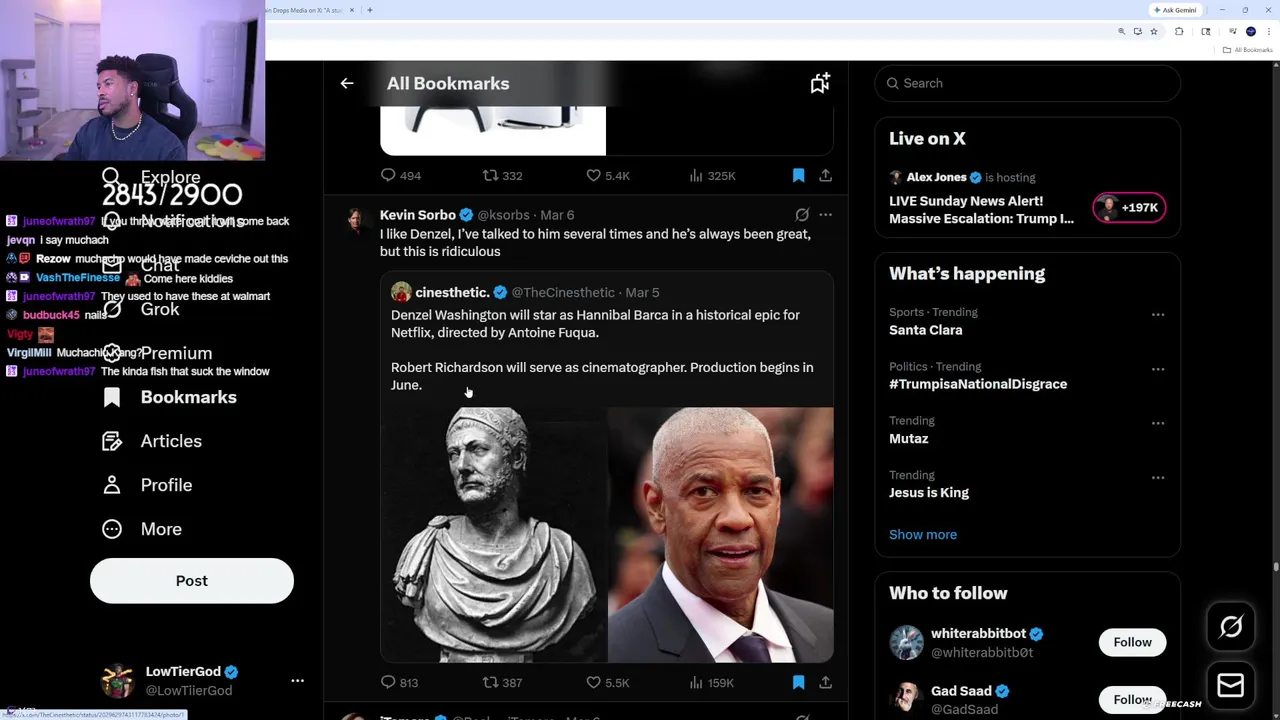Open options for #TrumpisaNationalDisgrace trend

[1158, 369]
